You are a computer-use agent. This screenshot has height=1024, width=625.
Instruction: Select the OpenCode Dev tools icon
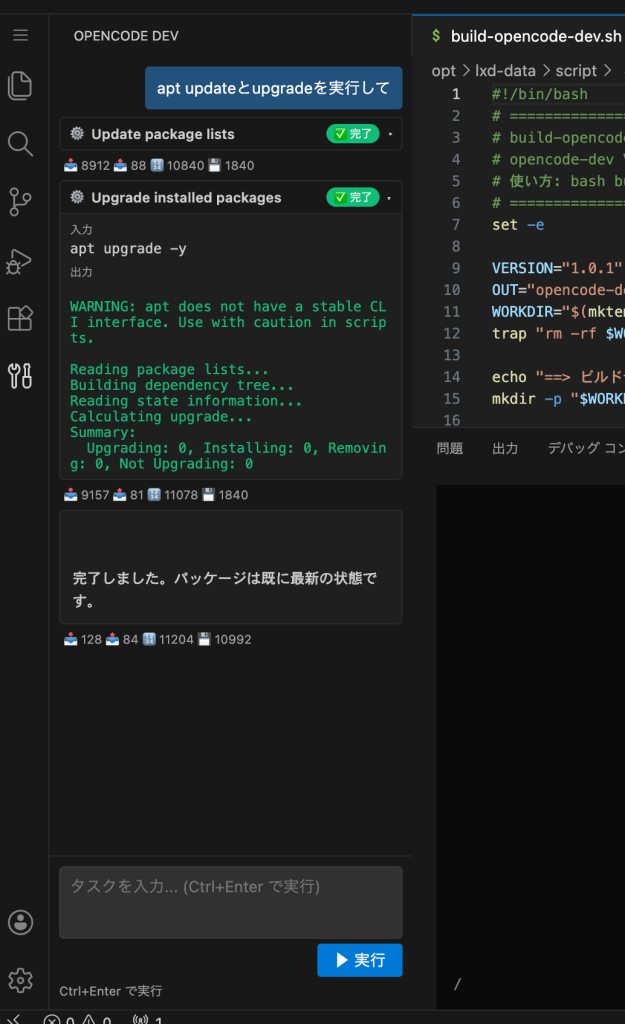point(20,376)
